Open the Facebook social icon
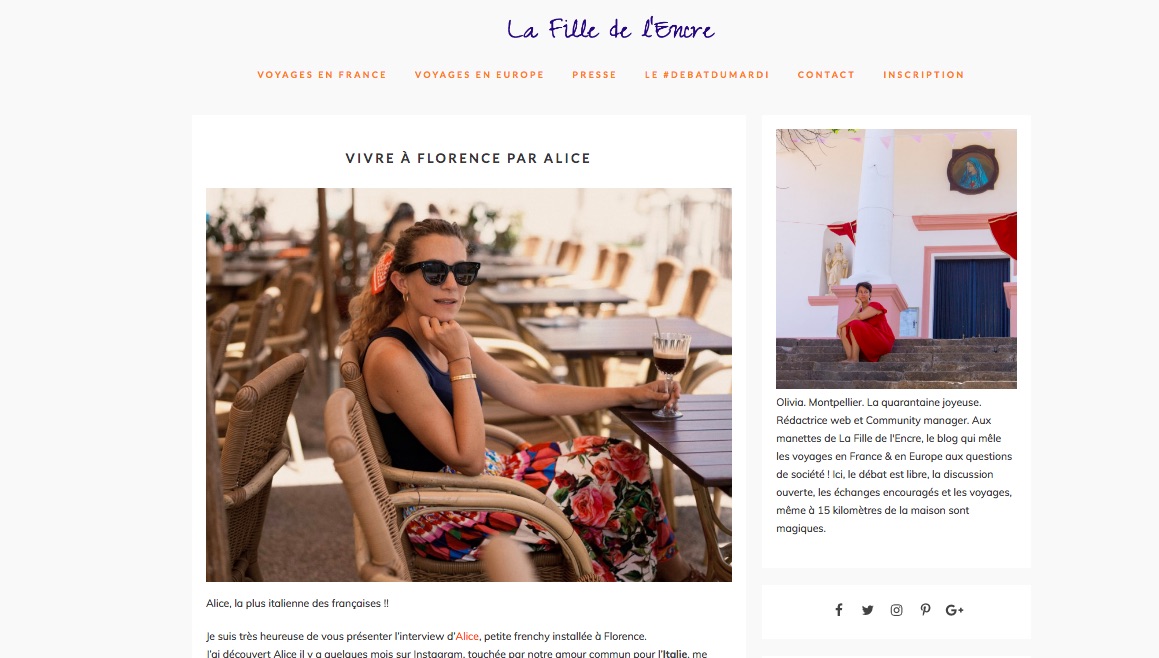1159x658 pixels. point(838,610)
